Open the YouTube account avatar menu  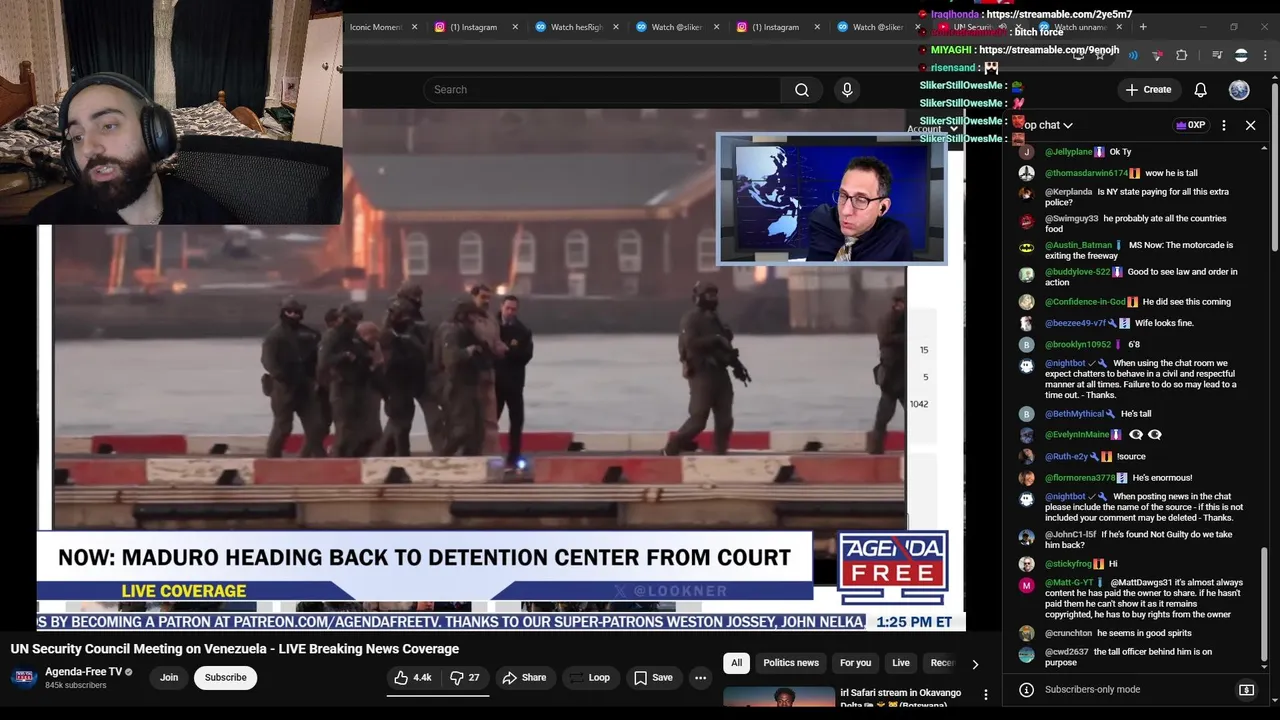pos(1239,90)
